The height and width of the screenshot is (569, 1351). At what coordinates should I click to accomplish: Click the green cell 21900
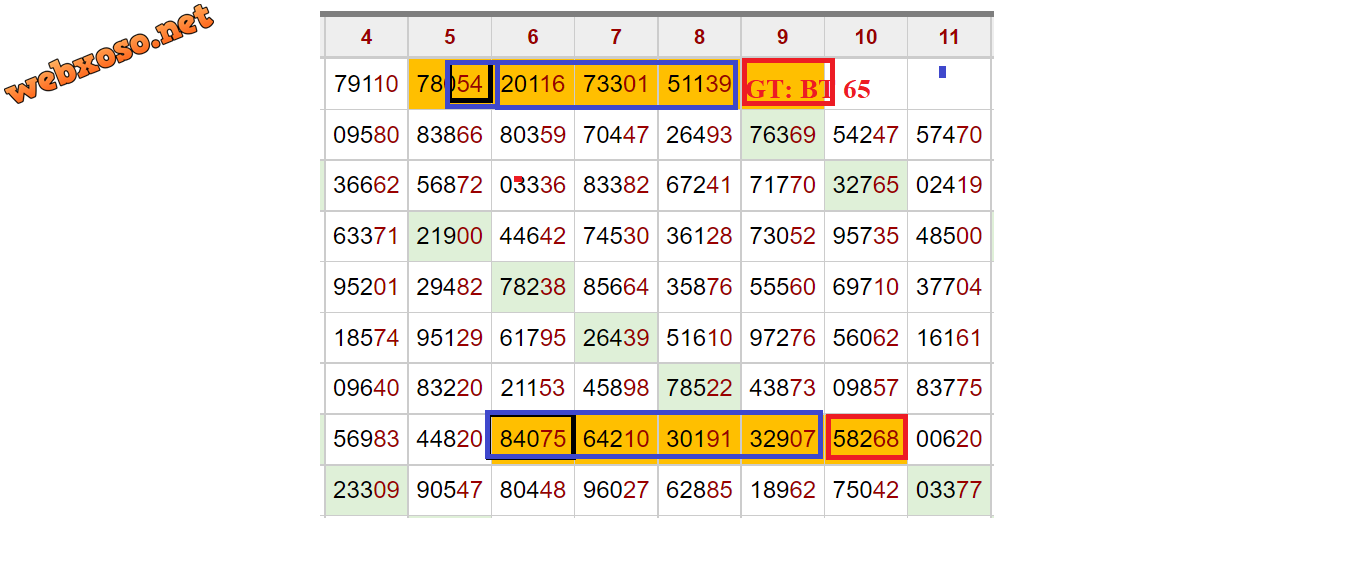pos(450,237)
